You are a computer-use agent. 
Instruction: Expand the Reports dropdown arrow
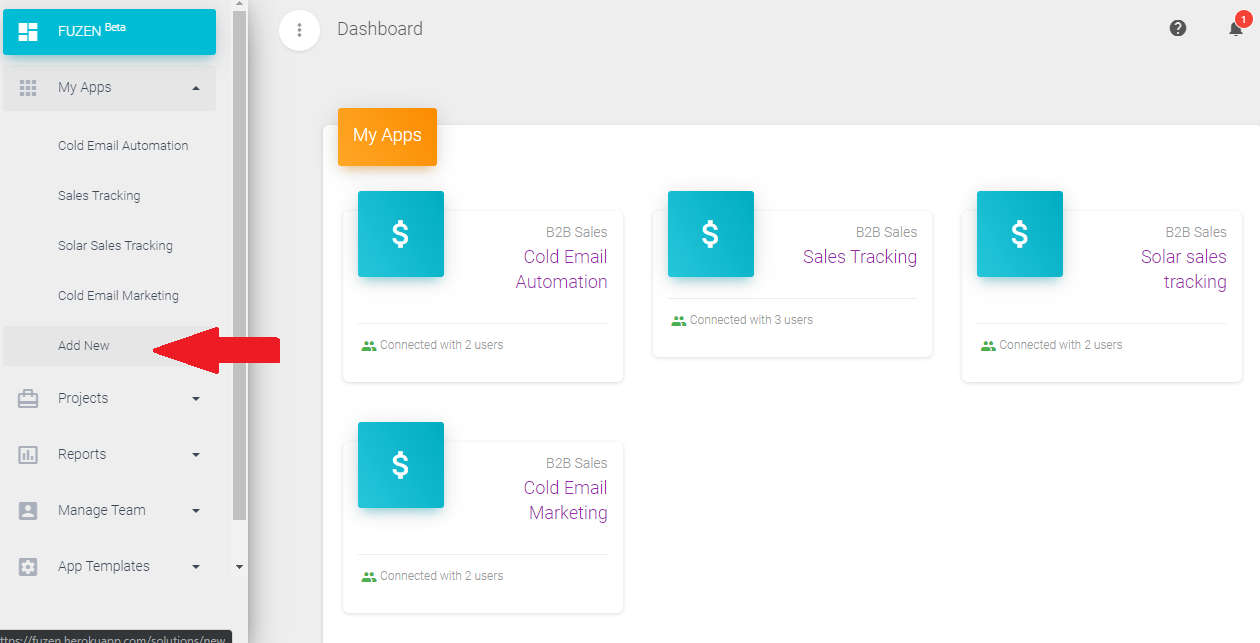point(196,454)
